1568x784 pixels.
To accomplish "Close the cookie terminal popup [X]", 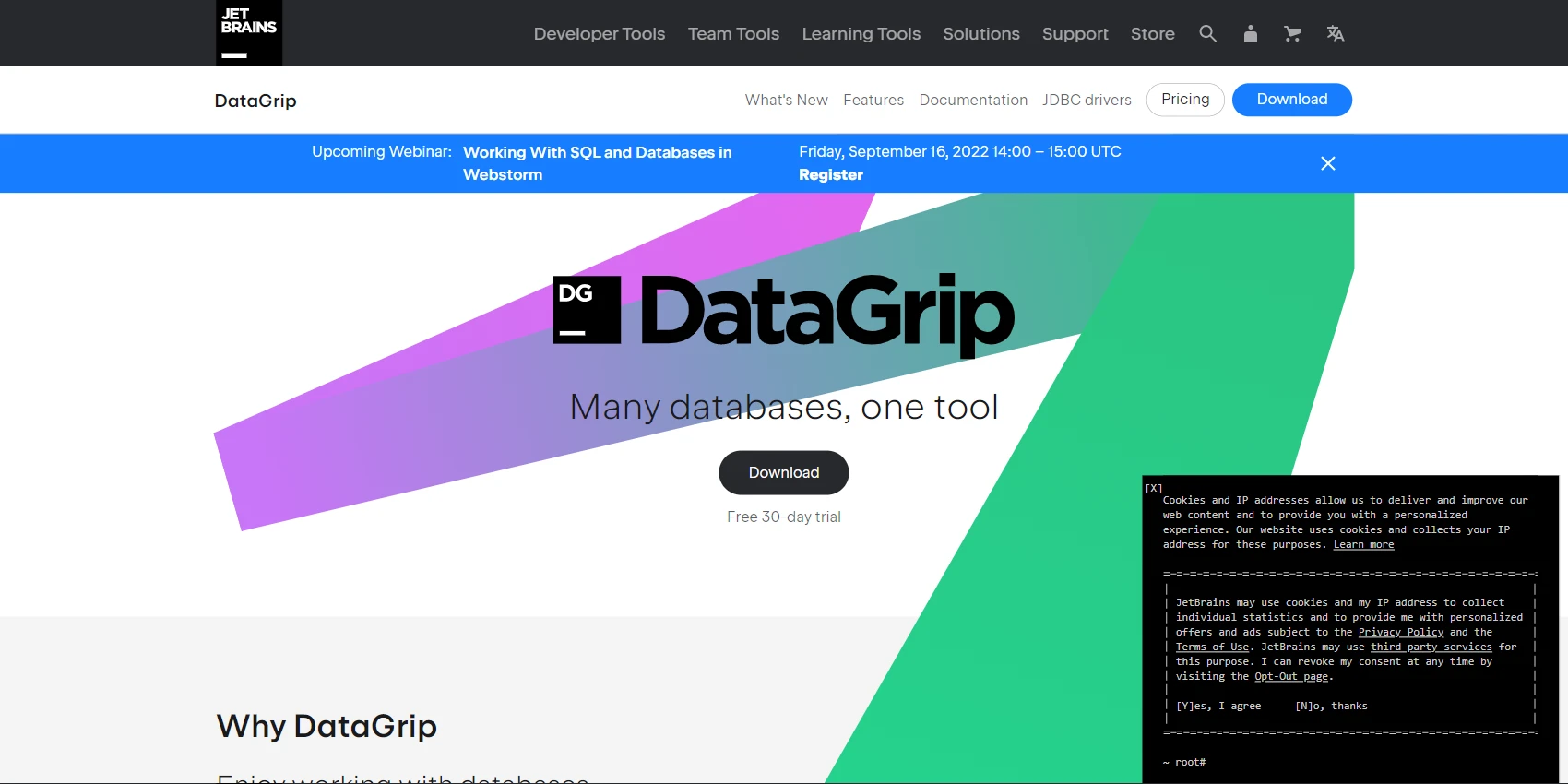I will click(x=1153, y=488).
